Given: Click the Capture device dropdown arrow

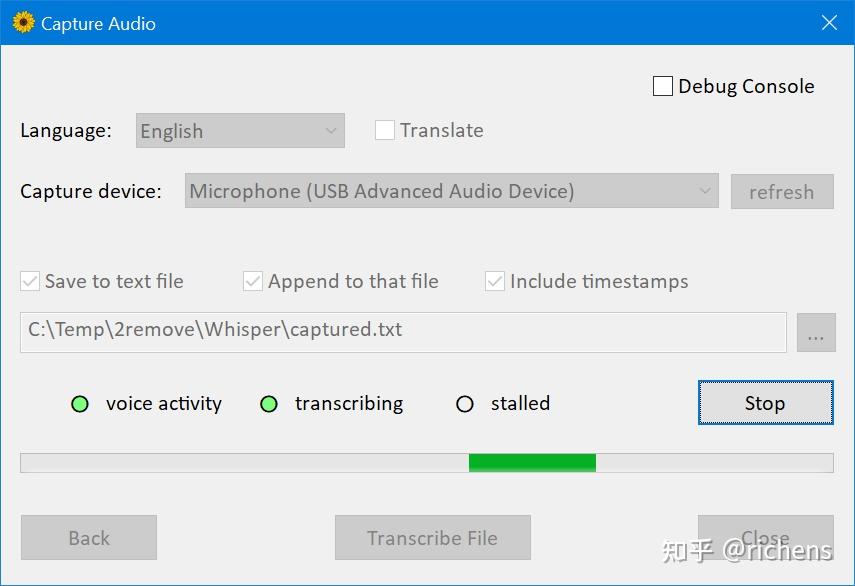Looking at the screenshot, I should click(706, 191).
